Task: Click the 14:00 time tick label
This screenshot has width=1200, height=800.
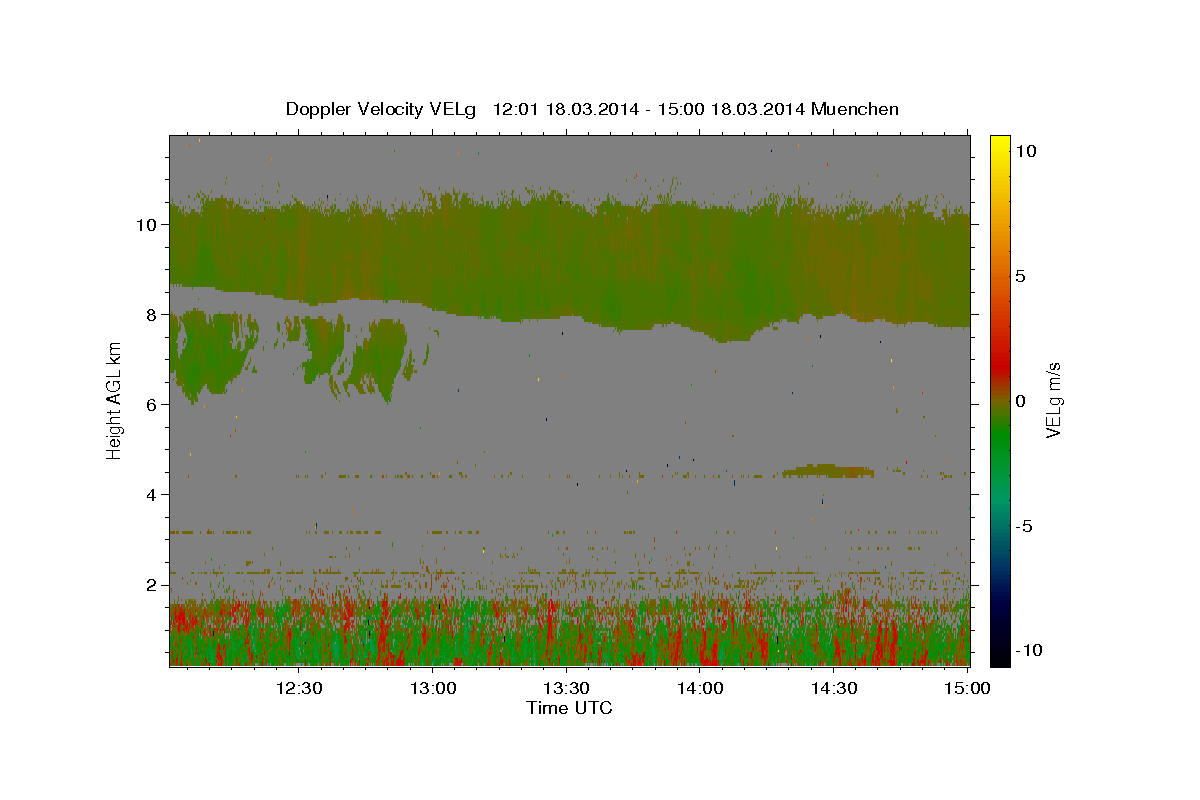Action: 700,688
